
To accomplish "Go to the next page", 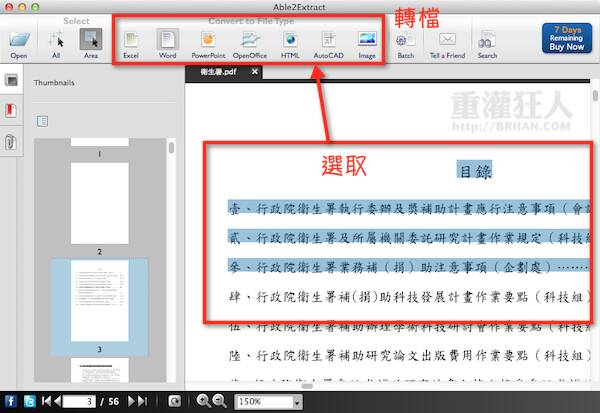I will (131, 401).
